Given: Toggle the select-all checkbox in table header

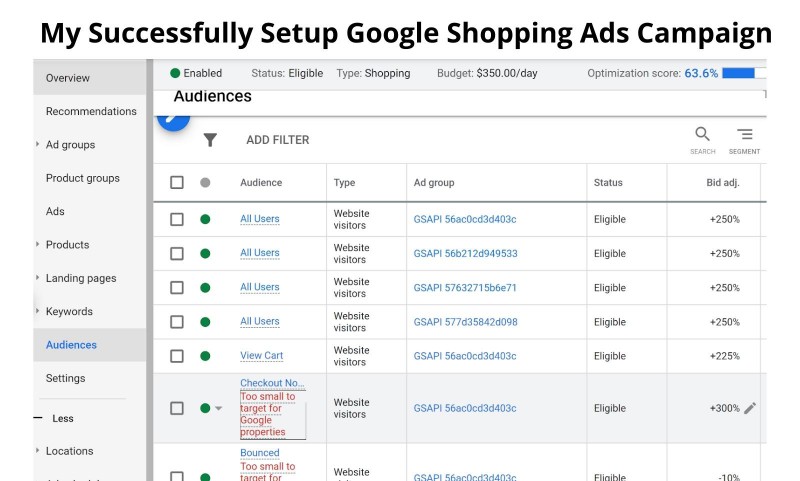Looking at the screenshot, I should [177, 183].
